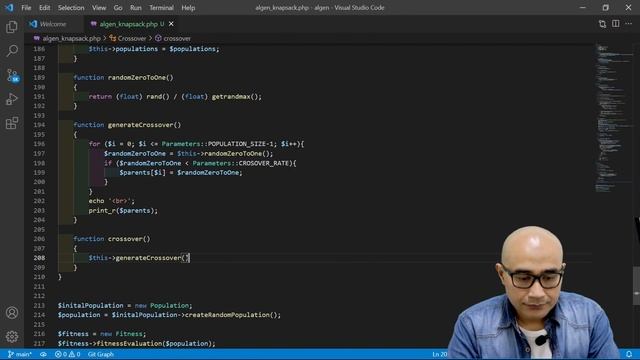Open the Explorer view in activity bar
The width and height of the screenshot is (640, 360).
[x=12, y=27]
